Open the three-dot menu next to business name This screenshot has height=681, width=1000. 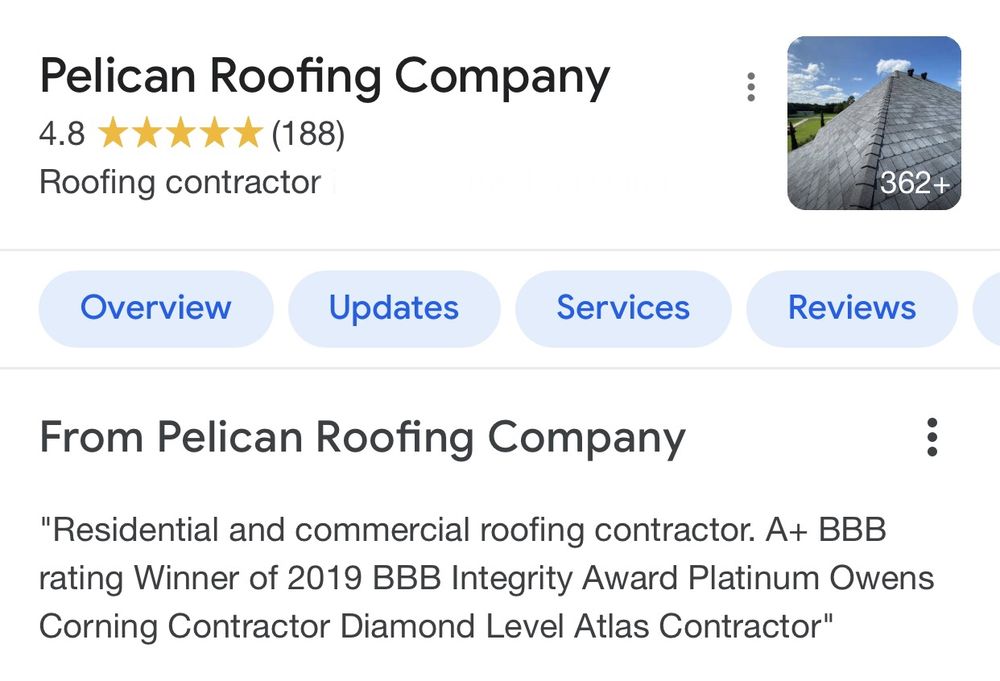click(751, 87)
